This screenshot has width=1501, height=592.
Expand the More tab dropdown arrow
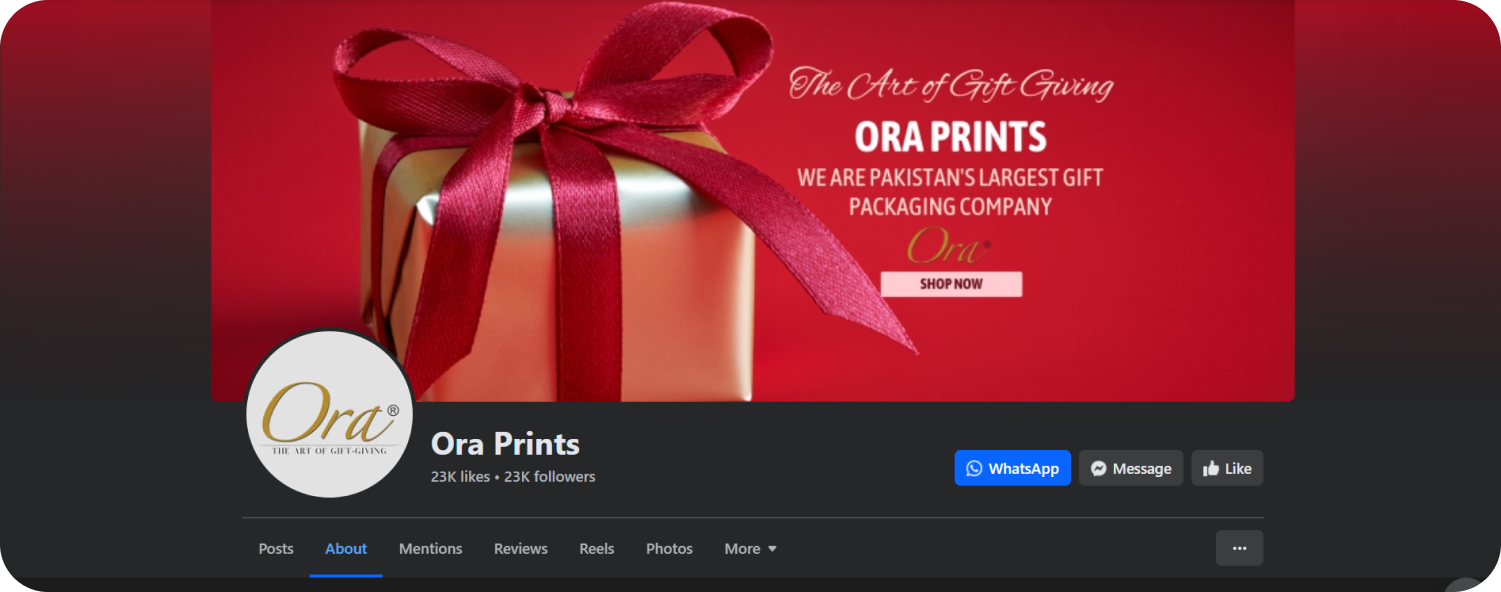click(772, 549)
